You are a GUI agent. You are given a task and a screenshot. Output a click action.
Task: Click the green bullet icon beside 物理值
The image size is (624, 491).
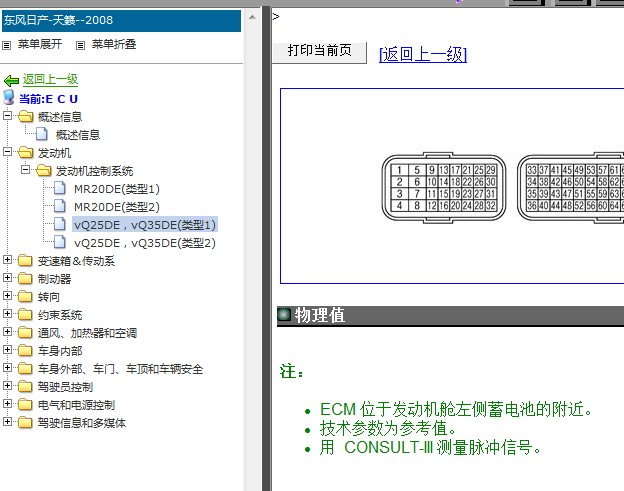pos(284,314)
